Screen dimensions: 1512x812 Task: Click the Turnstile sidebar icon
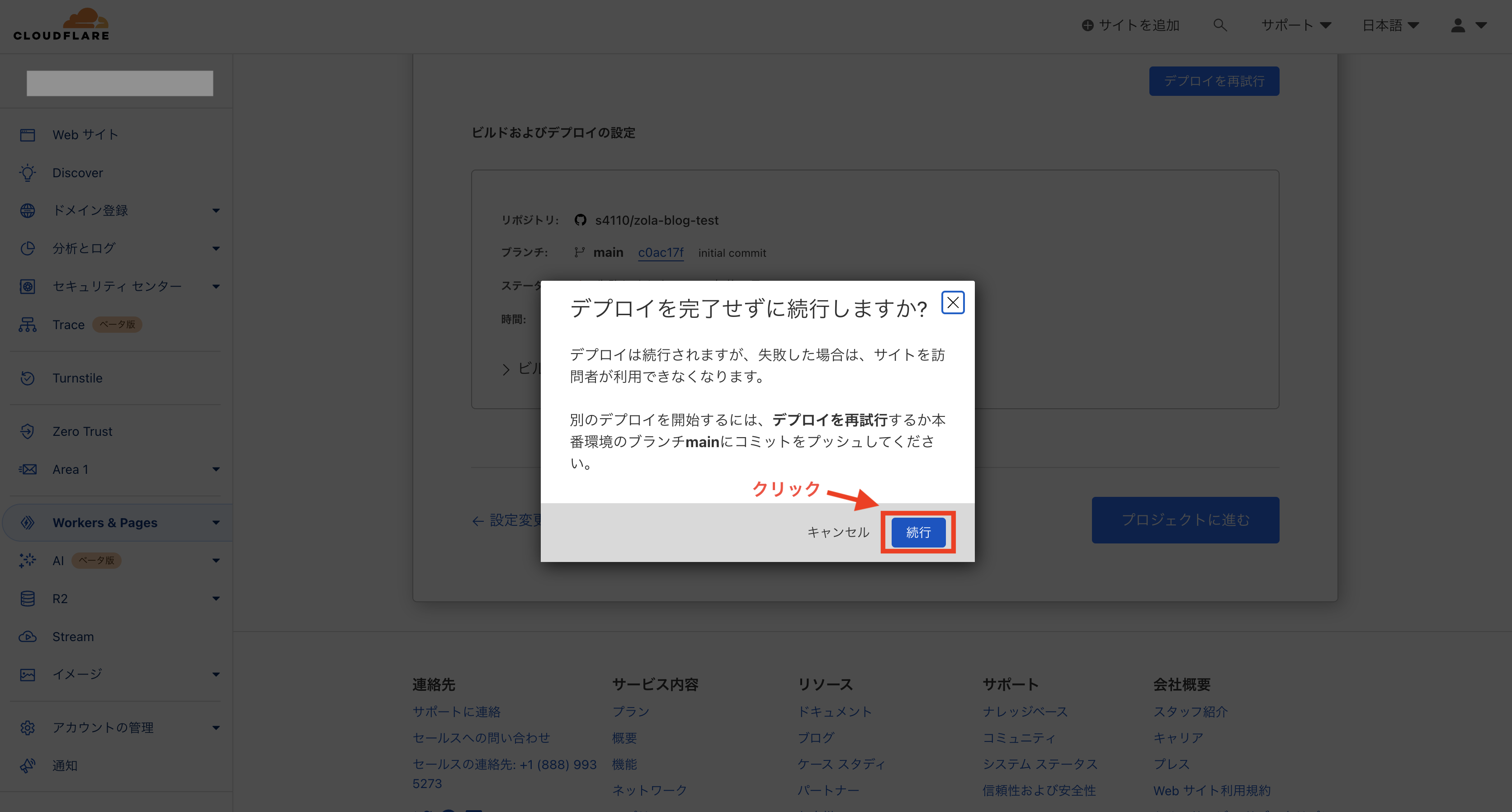coord(28,378)
